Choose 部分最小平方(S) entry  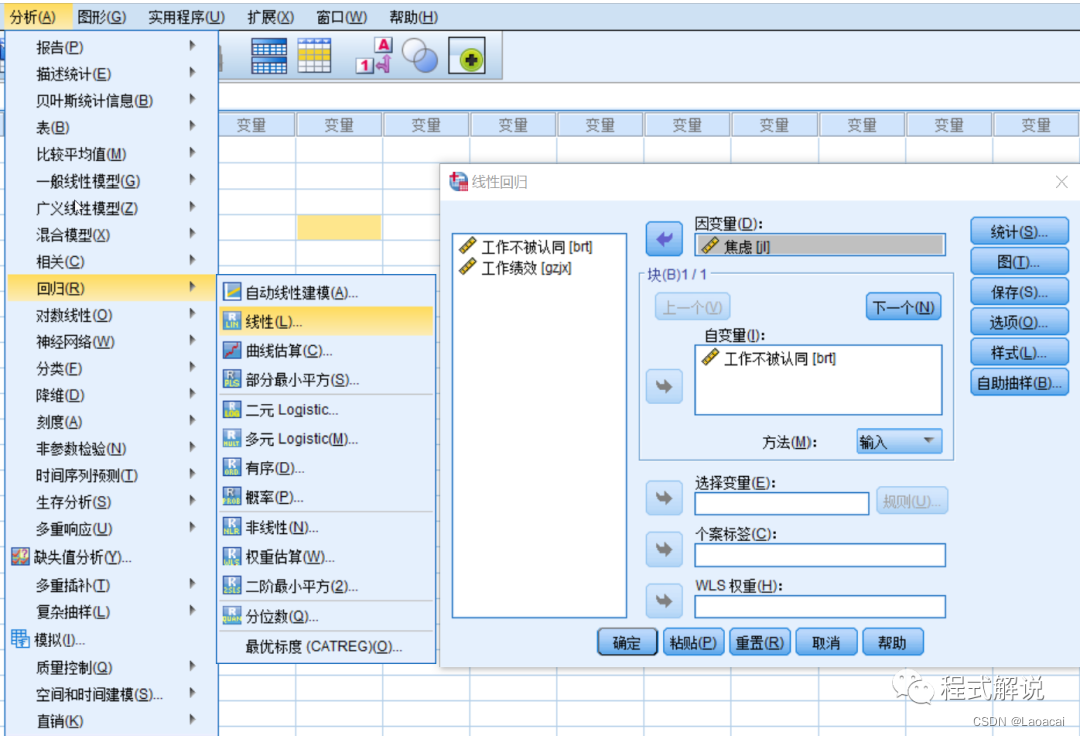click(326, 380)
